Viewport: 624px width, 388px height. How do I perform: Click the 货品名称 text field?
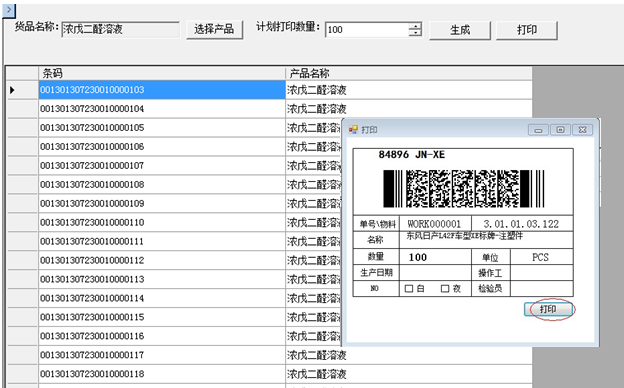click(x=120, y=29)
